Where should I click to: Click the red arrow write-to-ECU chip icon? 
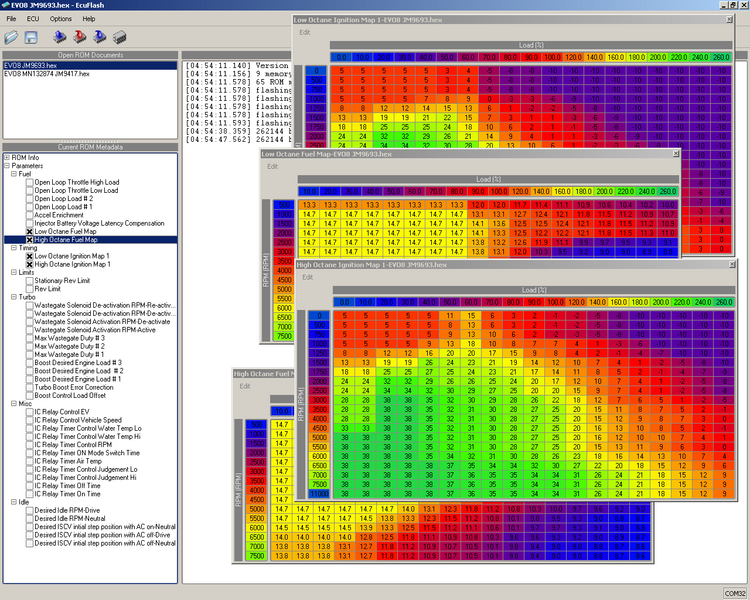click(x=81, y=37)
